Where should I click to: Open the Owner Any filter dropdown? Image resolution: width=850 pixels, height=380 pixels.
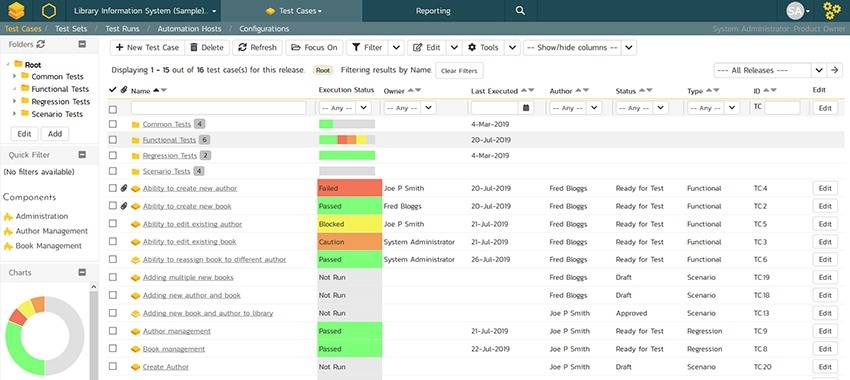pyautogui.click(x=410, y=108)
